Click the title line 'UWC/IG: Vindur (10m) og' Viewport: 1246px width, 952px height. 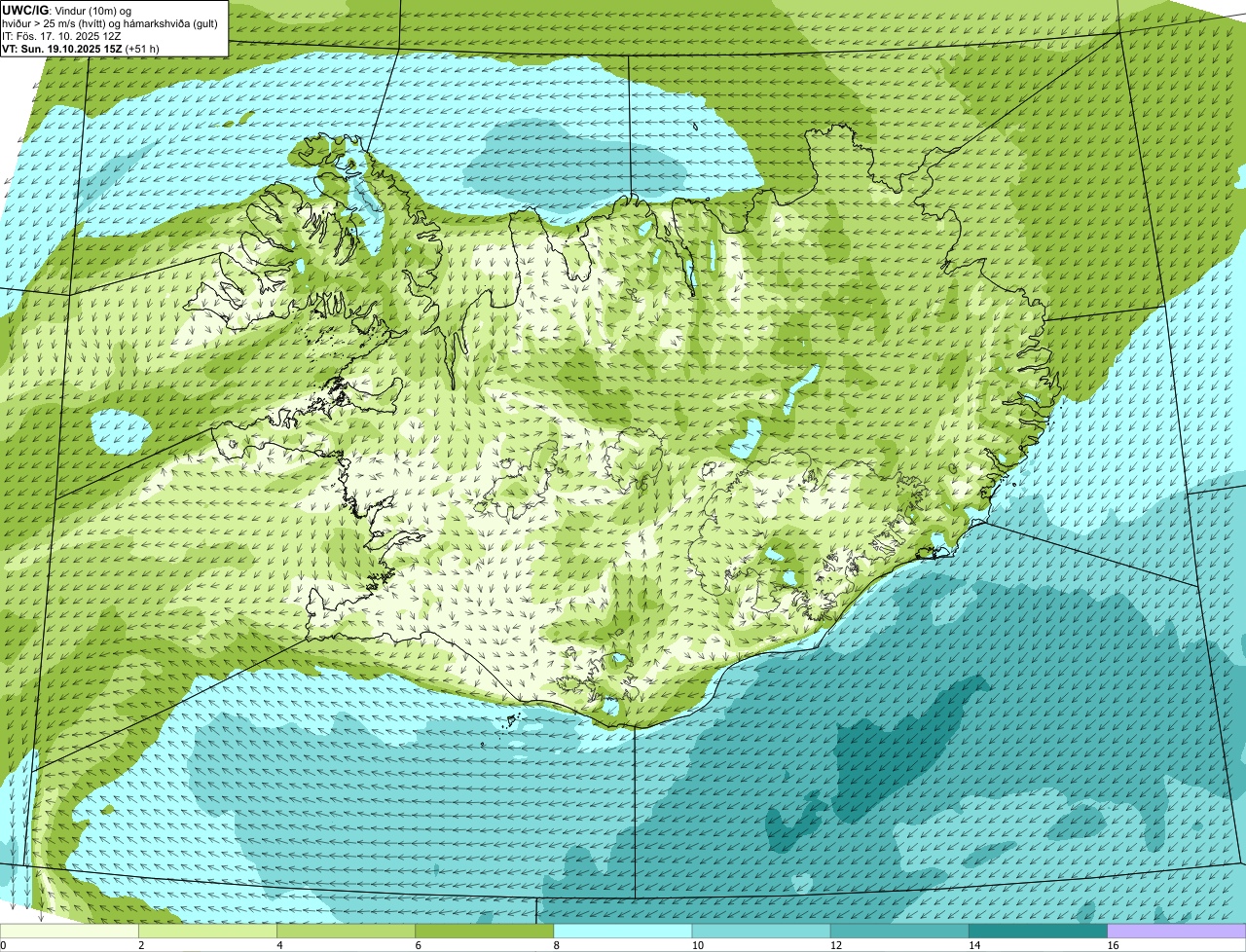pyautogui.click(x=66, y=10)
